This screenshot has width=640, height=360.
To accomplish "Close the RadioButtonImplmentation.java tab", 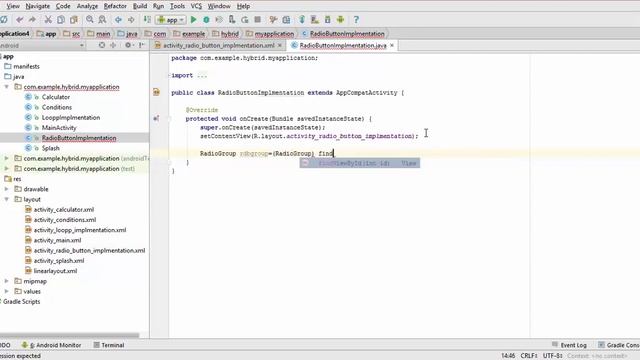I will pos(392,45).
